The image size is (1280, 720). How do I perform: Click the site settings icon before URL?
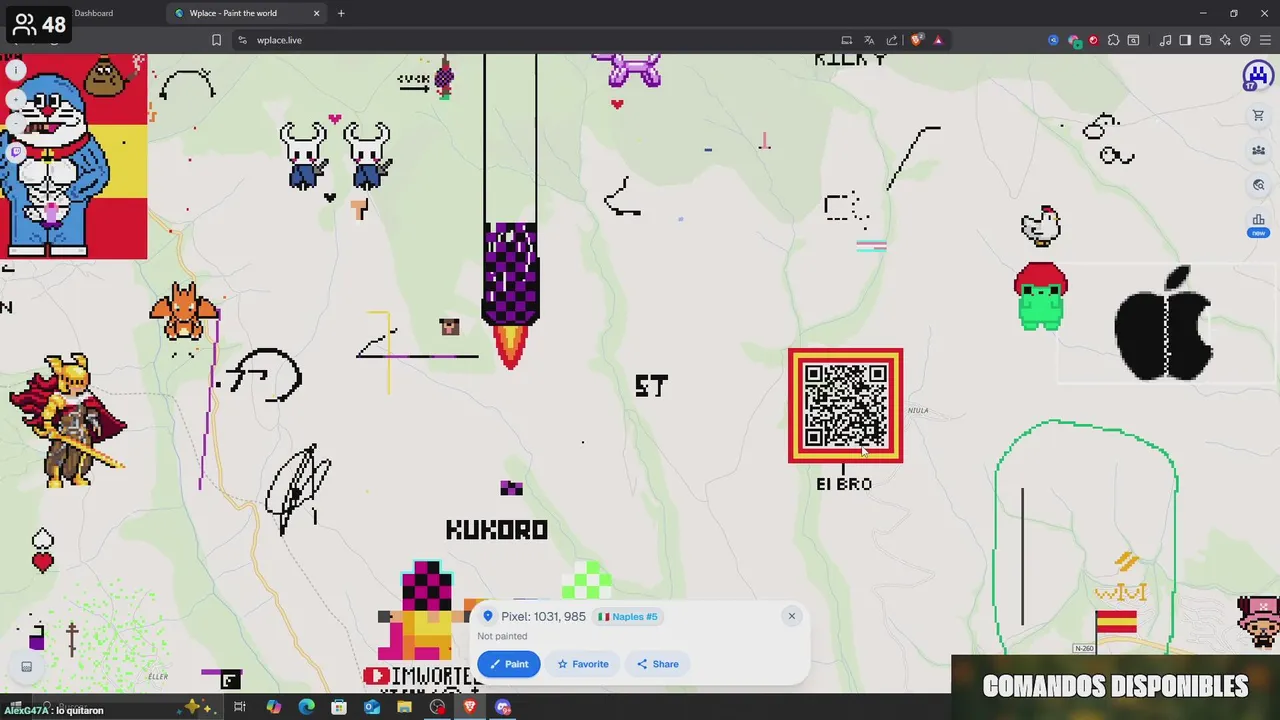point(242,40)
